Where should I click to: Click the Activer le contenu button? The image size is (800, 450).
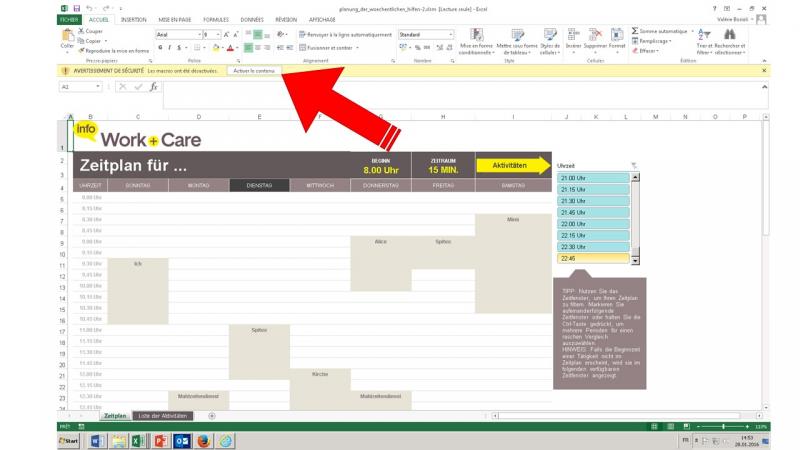coord(256,71)
